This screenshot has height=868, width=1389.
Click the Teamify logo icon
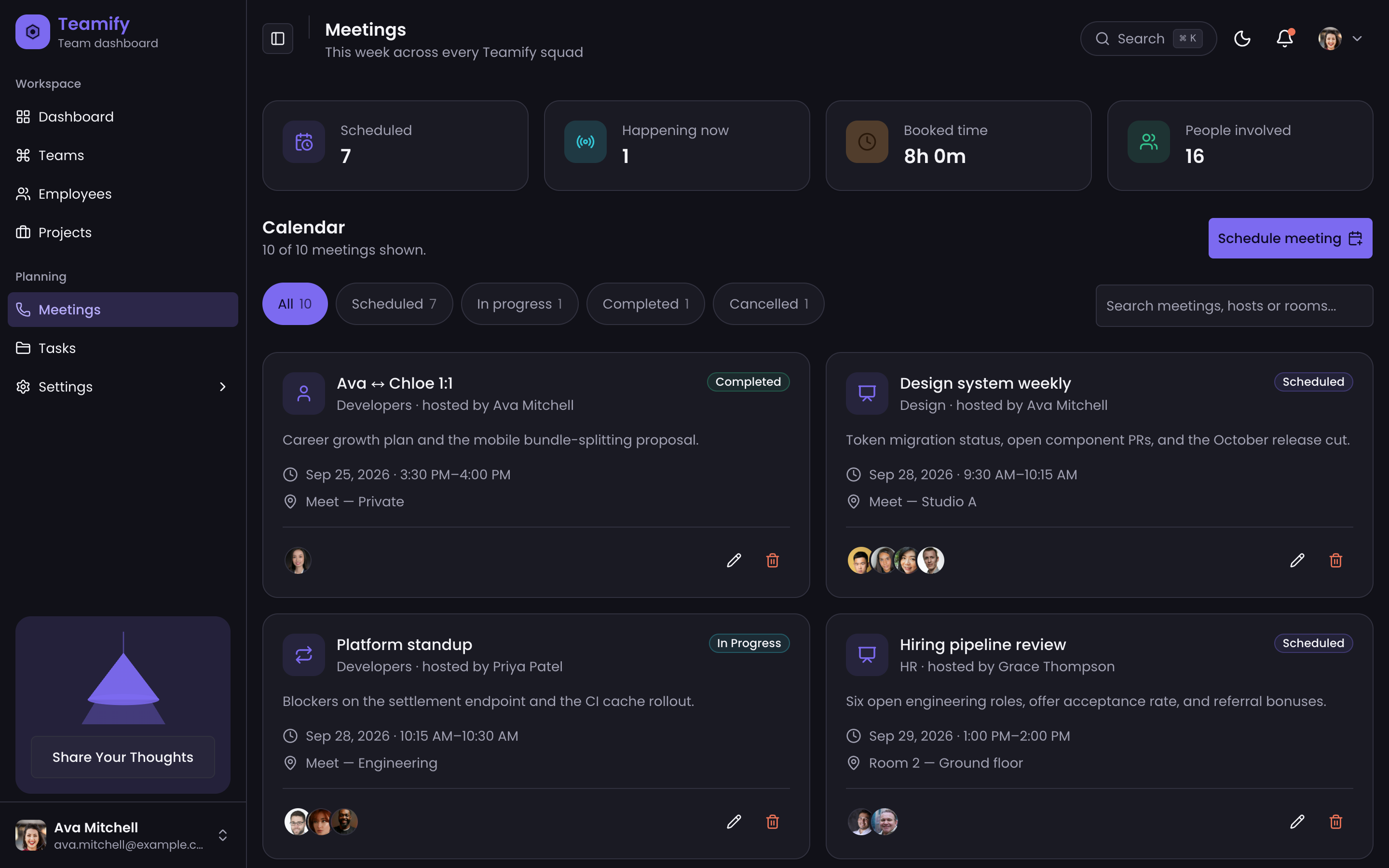(33, 31)
